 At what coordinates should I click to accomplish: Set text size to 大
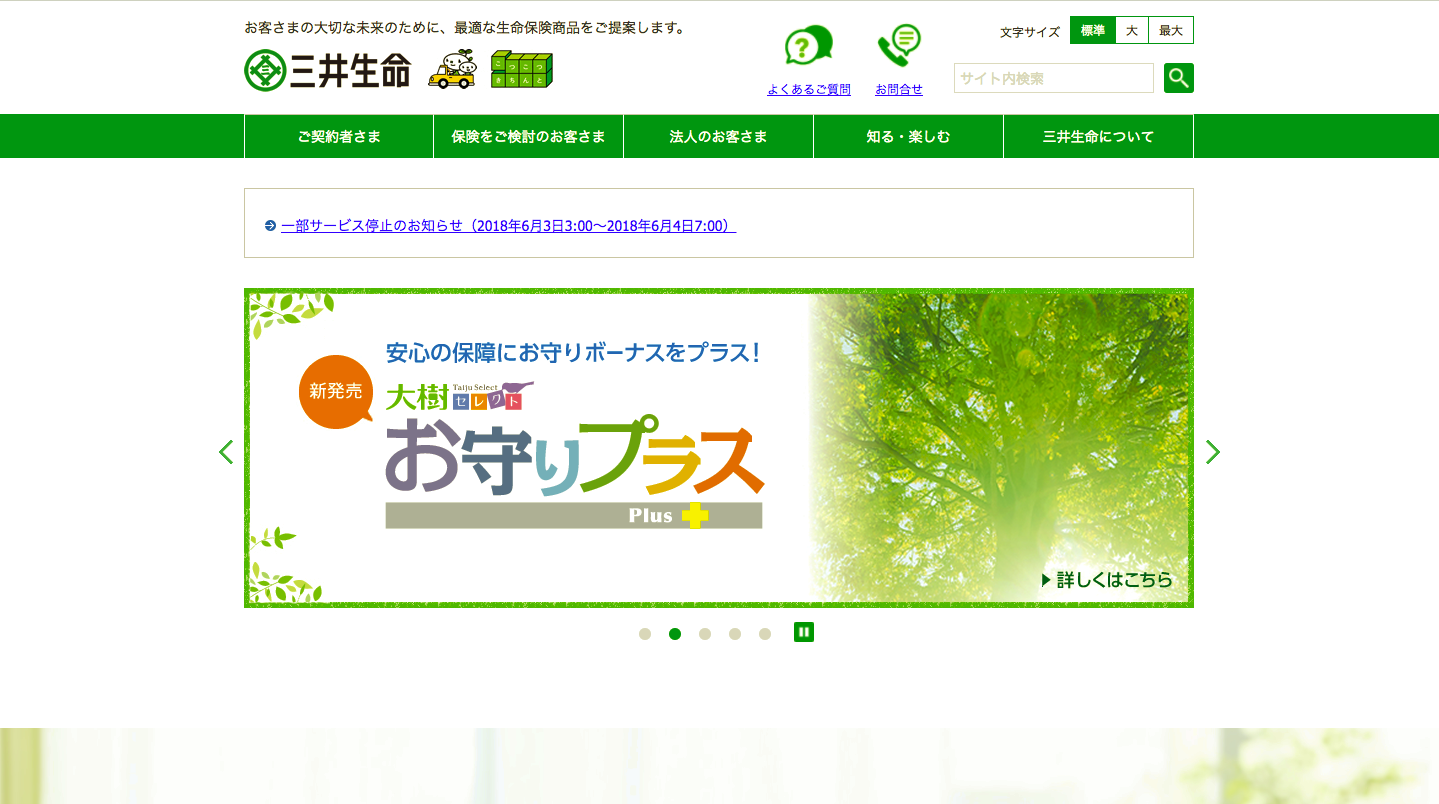(1131, 30)
